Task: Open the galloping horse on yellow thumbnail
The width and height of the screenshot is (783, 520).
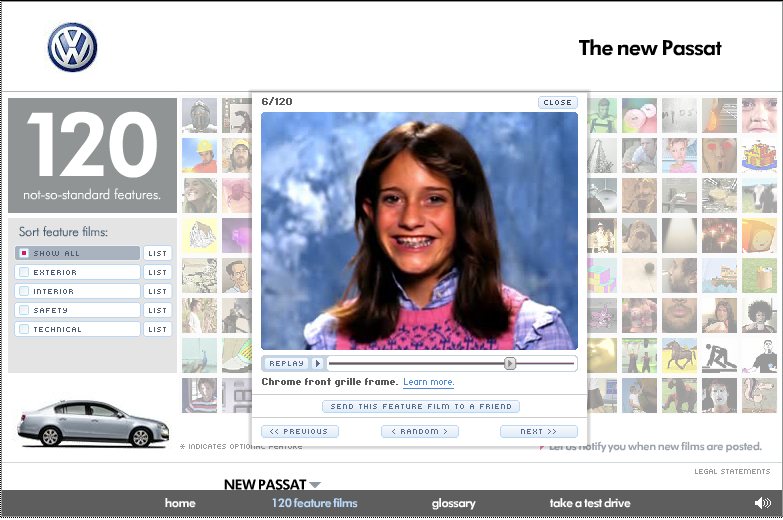Action: [x=679, y=355]
